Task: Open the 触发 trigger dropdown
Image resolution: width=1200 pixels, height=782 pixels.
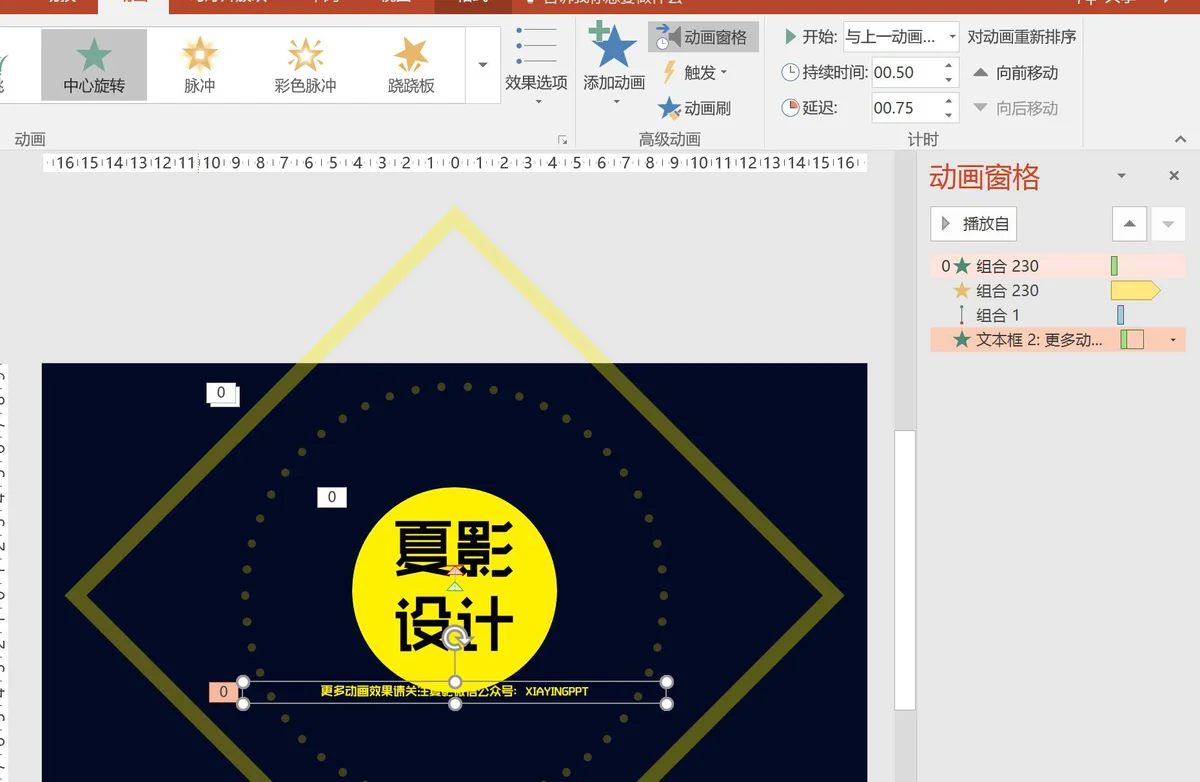Action: click(696, 73)
